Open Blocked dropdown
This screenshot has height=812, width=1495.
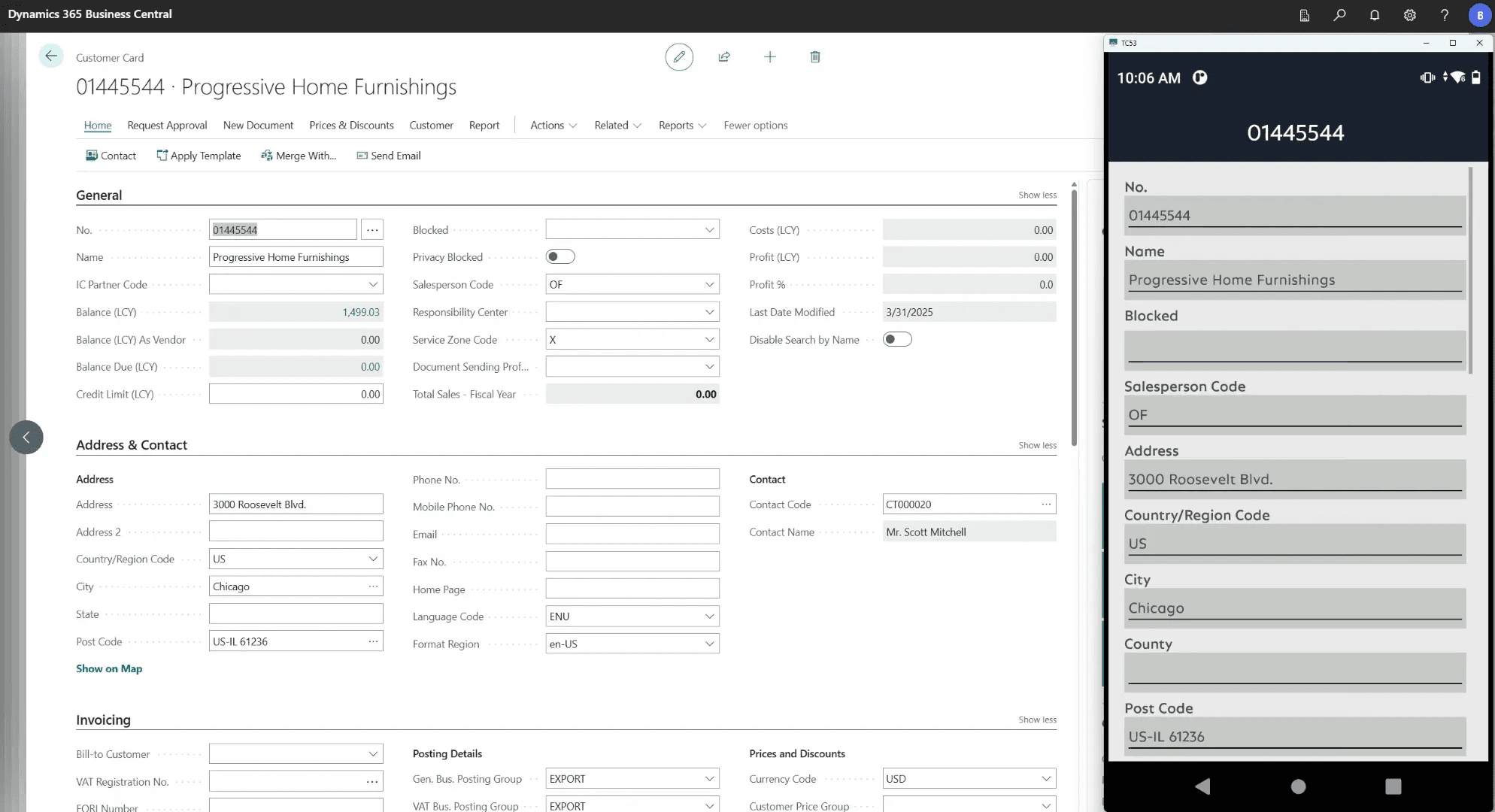709,230
